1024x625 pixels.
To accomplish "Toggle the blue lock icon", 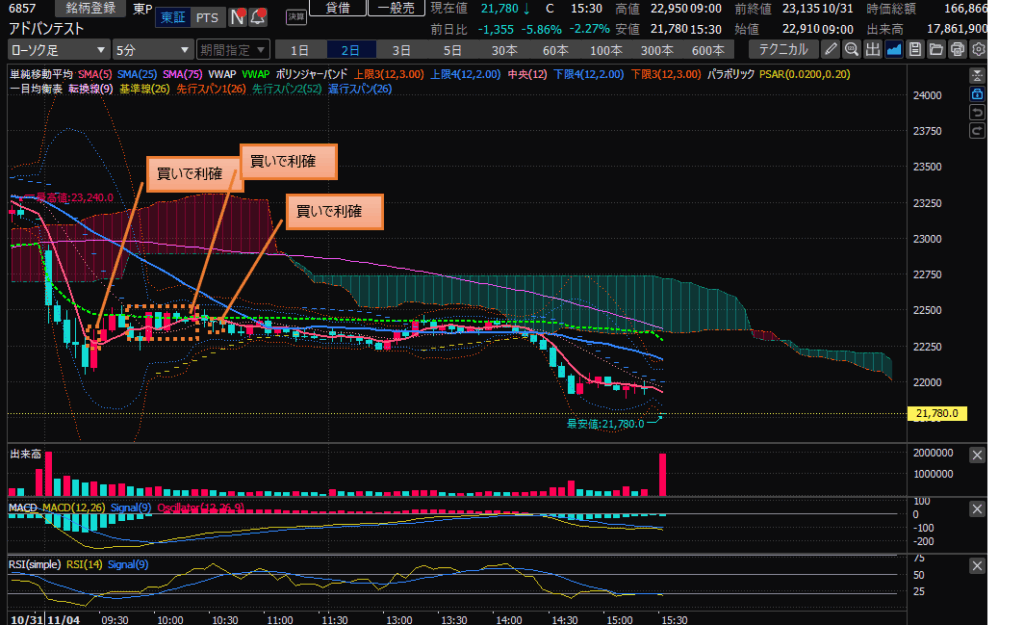I will pos(977,93).
